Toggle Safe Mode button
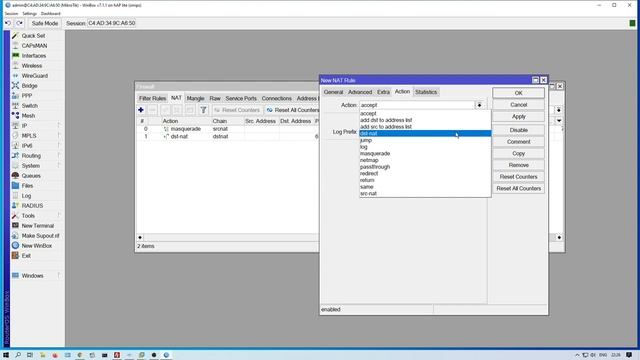Image resolution: width=640 pixels, height=360 pixels. [44, 23]
